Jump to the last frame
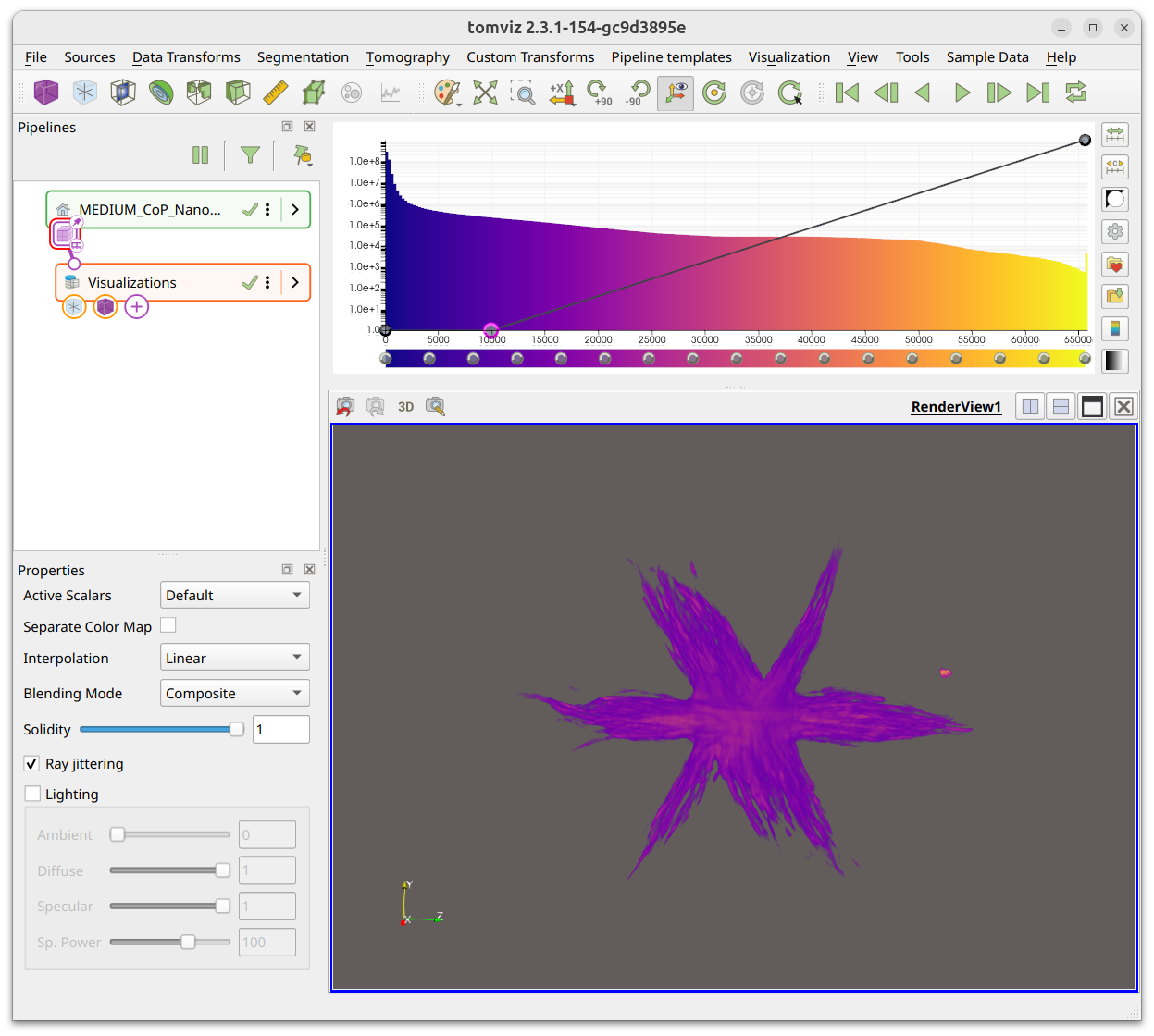This screenshot has height=1036, width=1154. tap(1038, 92)
